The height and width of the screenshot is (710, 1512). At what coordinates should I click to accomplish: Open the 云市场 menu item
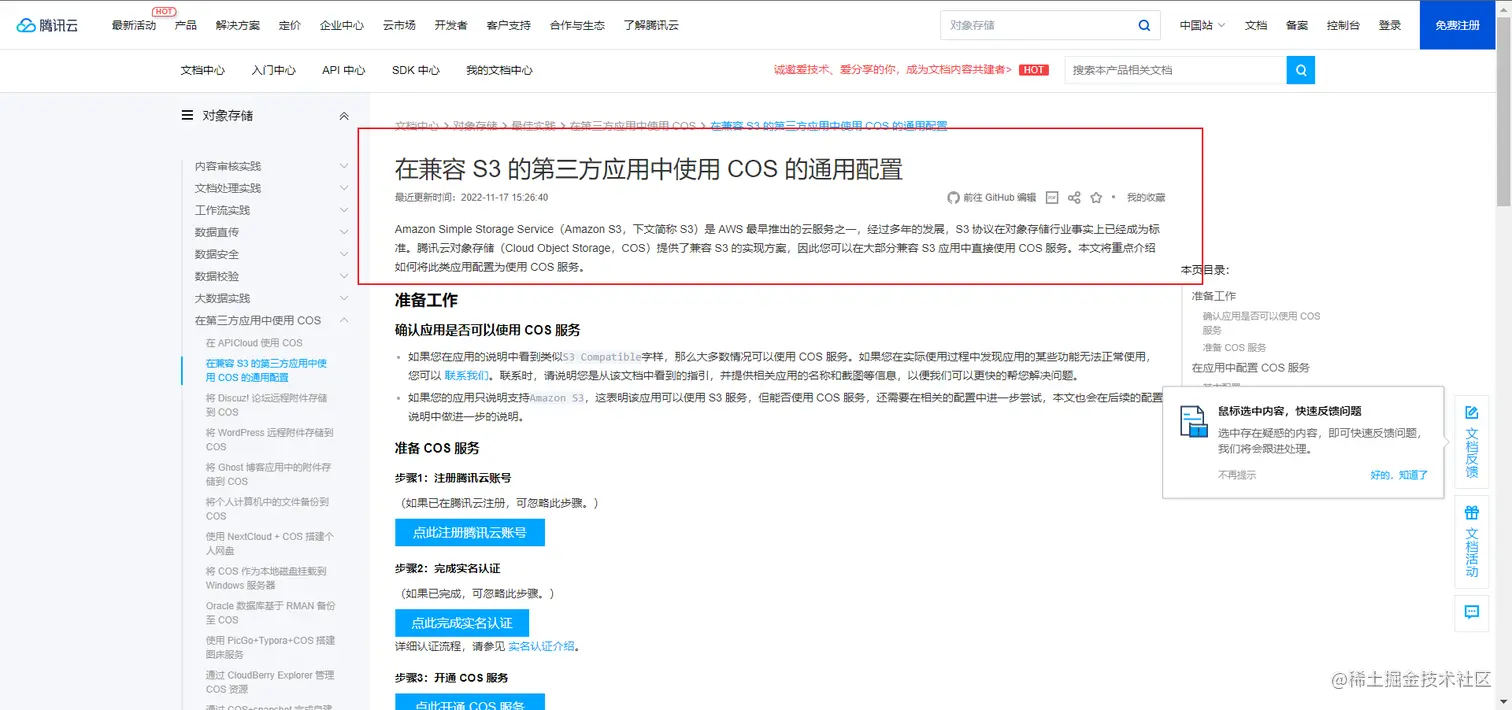tap(399, 25)
